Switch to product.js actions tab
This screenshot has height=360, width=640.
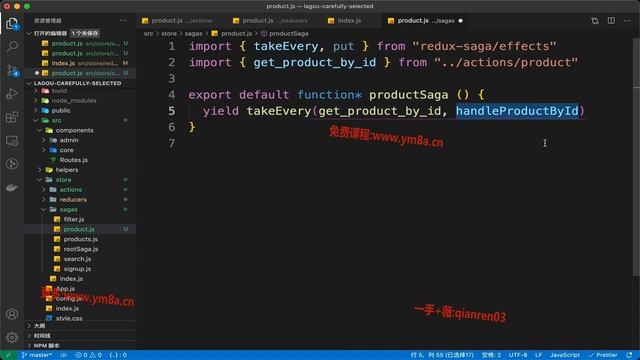click(x=178, y=20)
